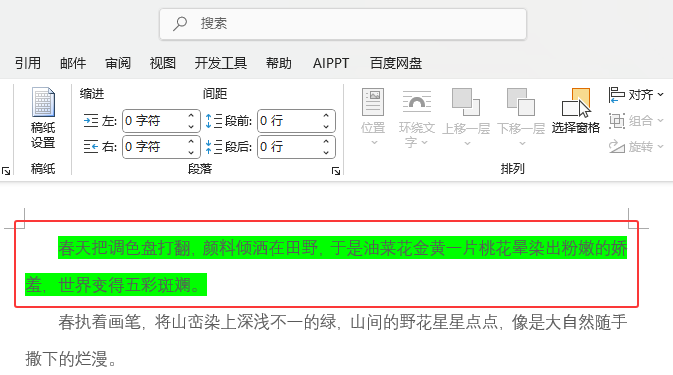This screenshot has height=375, width=673.
Task: Open the 开发工具 developer tab
Action: (221, 63)
